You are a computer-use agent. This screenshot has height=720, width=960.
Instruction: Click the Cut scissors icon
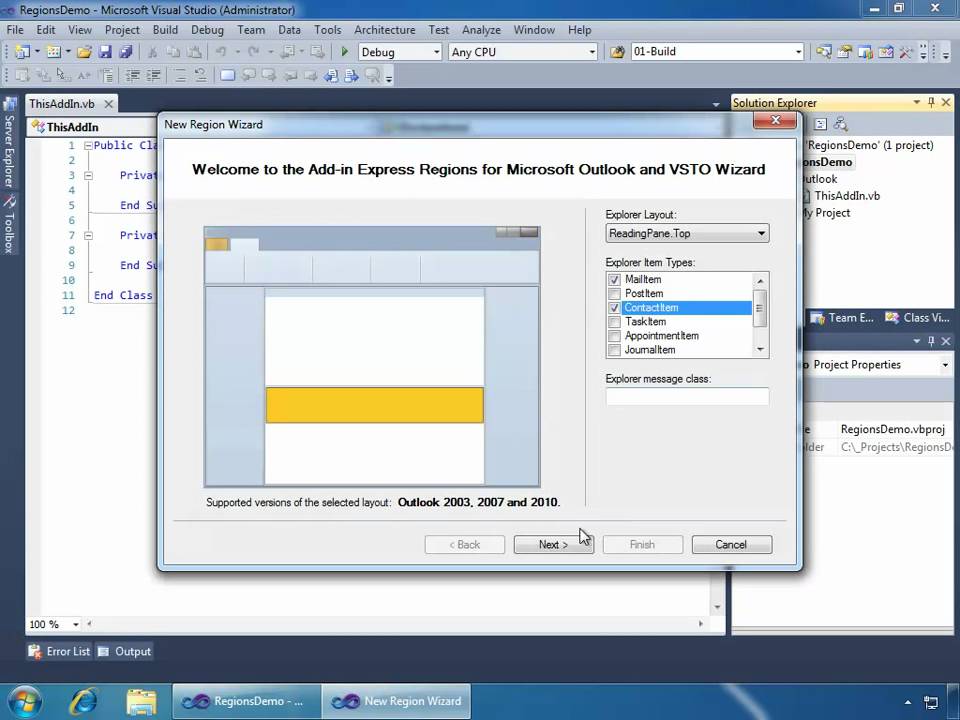[152, 52]
